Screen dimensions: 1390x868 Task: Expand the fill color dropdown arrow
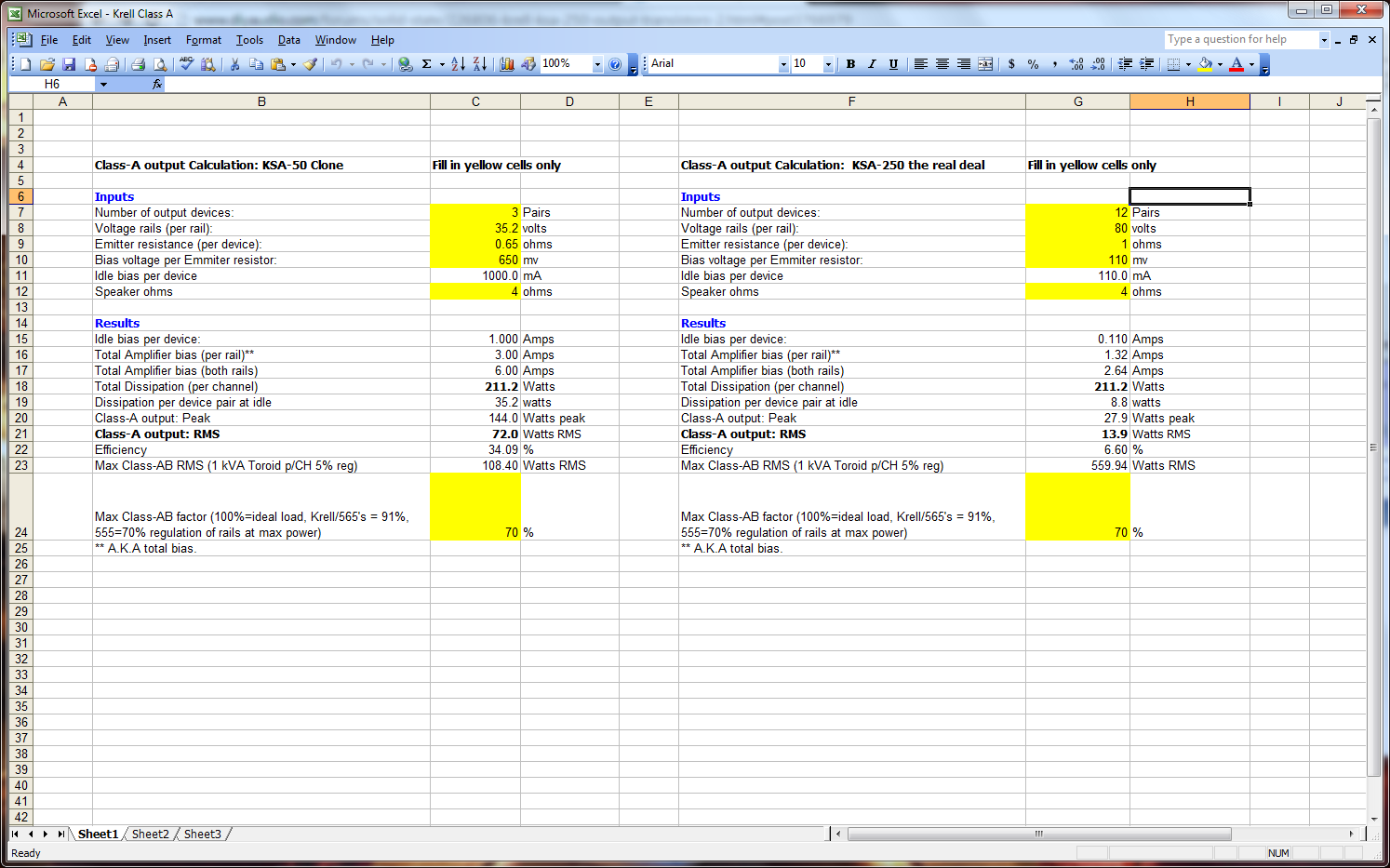1220,64
